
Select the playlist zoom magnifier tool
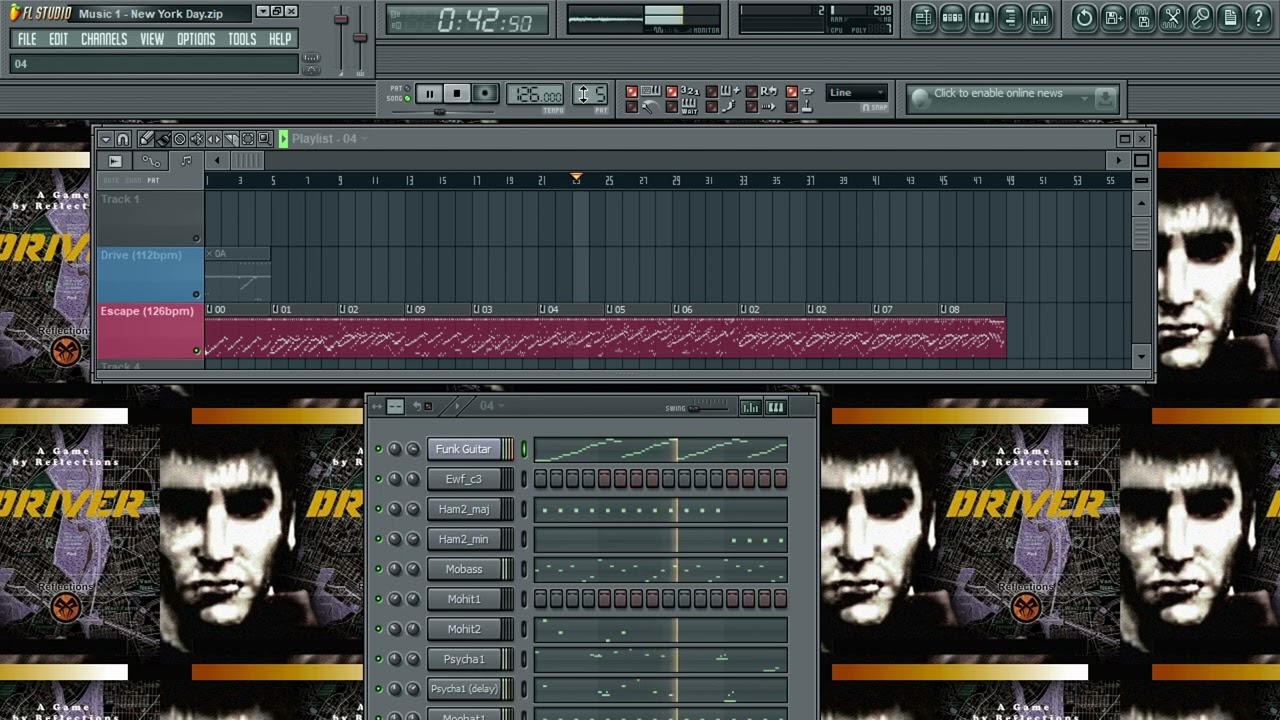click(265, 139)
